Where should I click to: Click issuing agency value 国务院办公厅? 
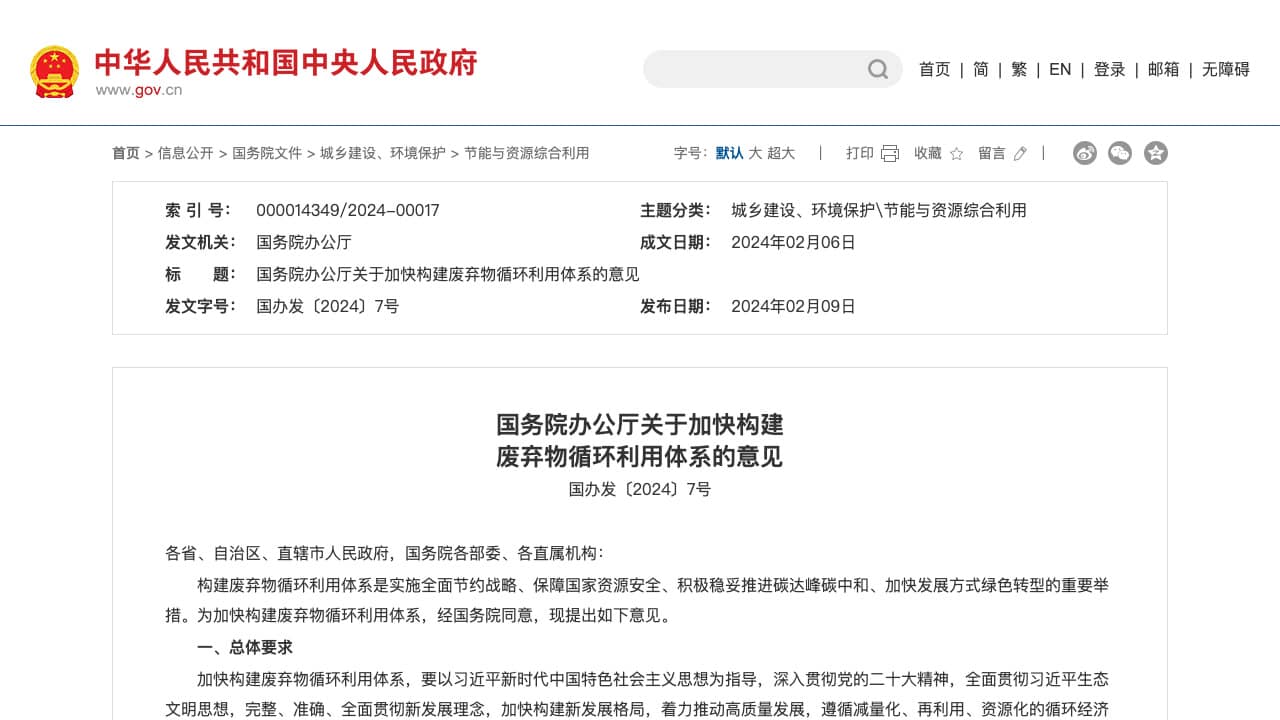(304, 242)
